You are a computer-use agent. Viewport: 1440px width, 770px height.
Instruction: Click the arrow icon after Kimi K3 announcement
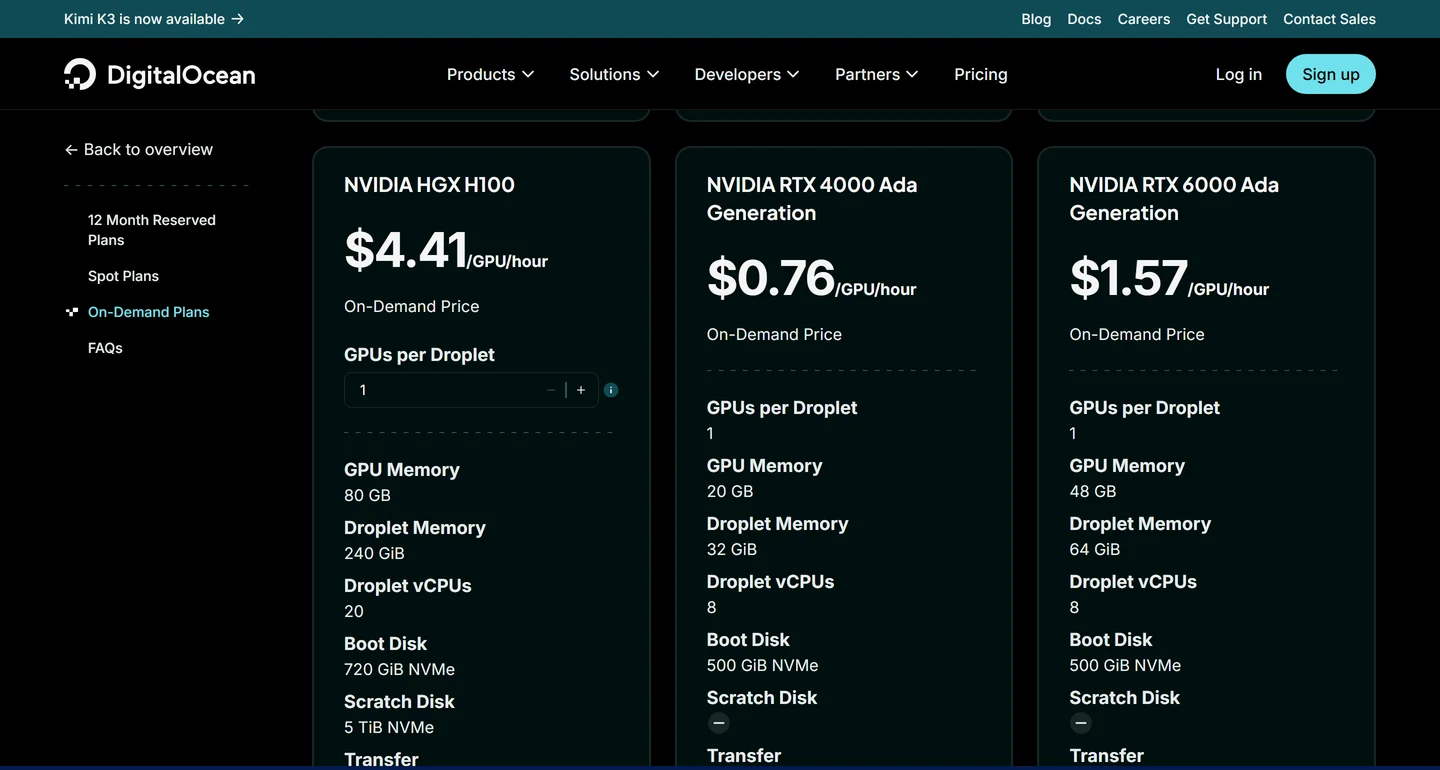coord(237,19)
